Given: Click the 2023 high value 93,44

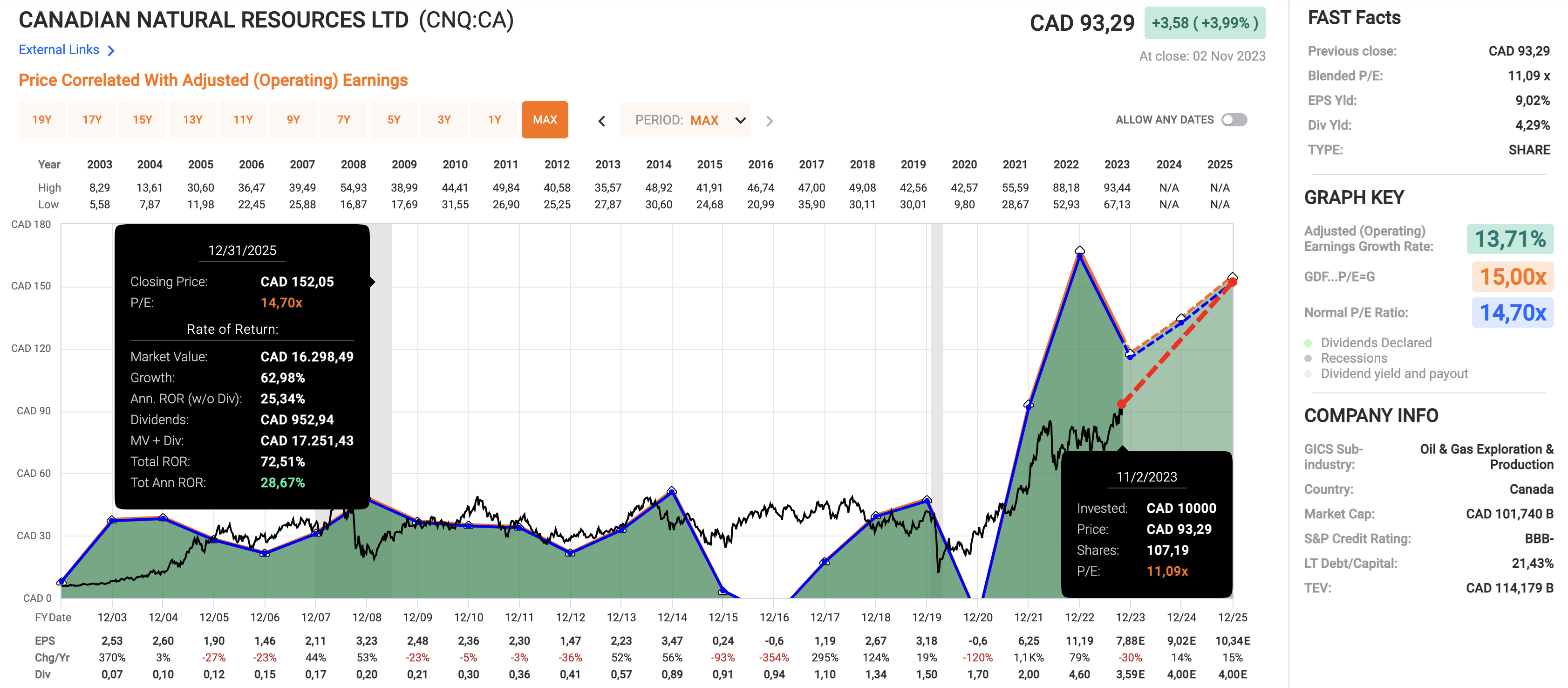Looking at the screenshot, I should click(1117, 187).
